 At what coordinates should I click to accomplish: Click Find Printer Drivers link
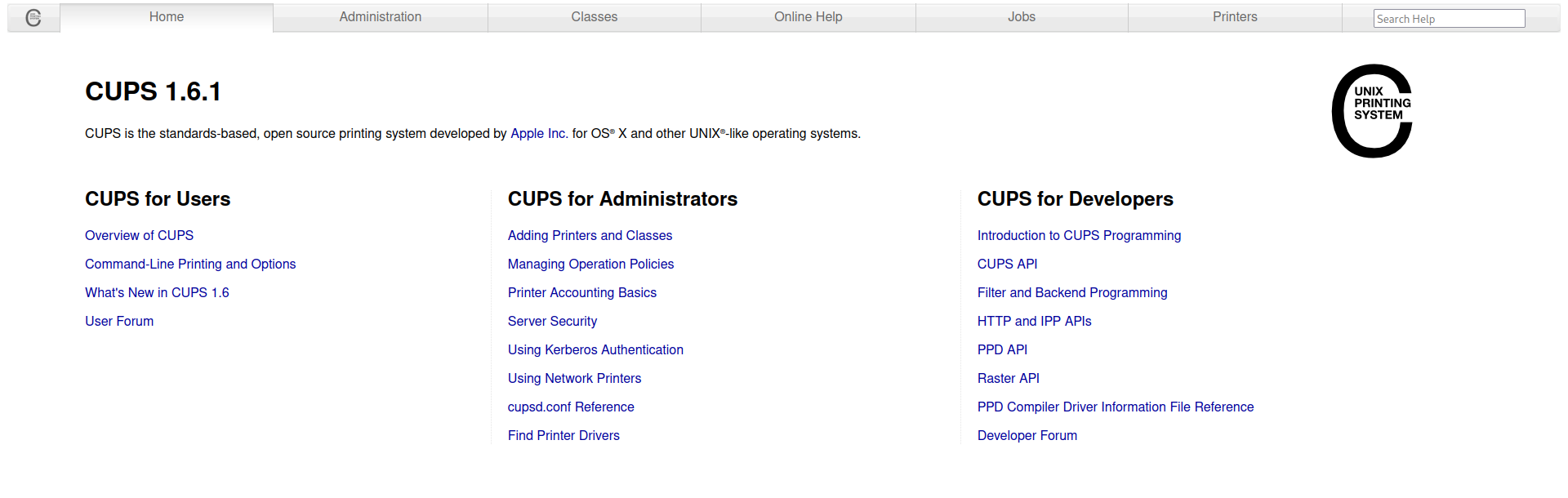[563, 436]
